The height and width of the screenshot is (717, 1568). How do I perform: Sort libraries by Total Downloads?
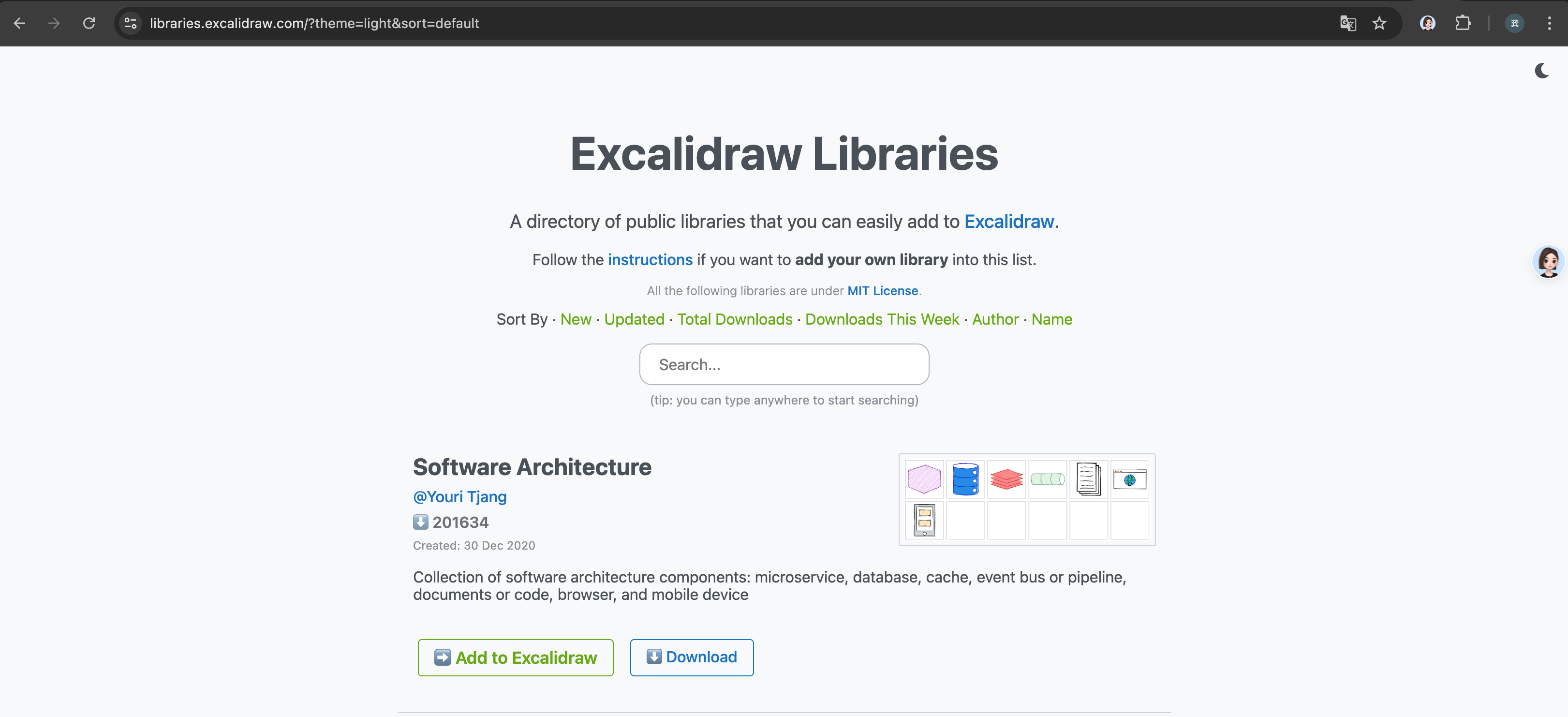pos(734,319)
